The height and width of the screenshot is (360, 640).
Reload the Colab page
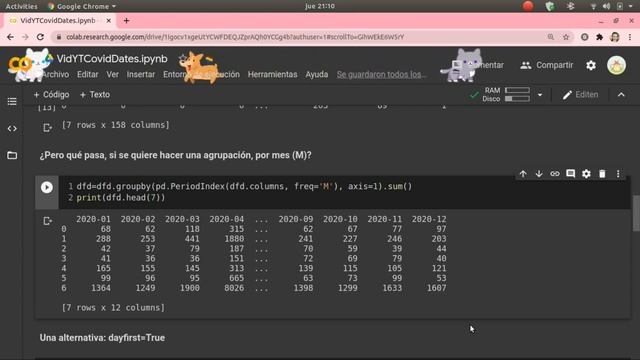click(40, 37)
